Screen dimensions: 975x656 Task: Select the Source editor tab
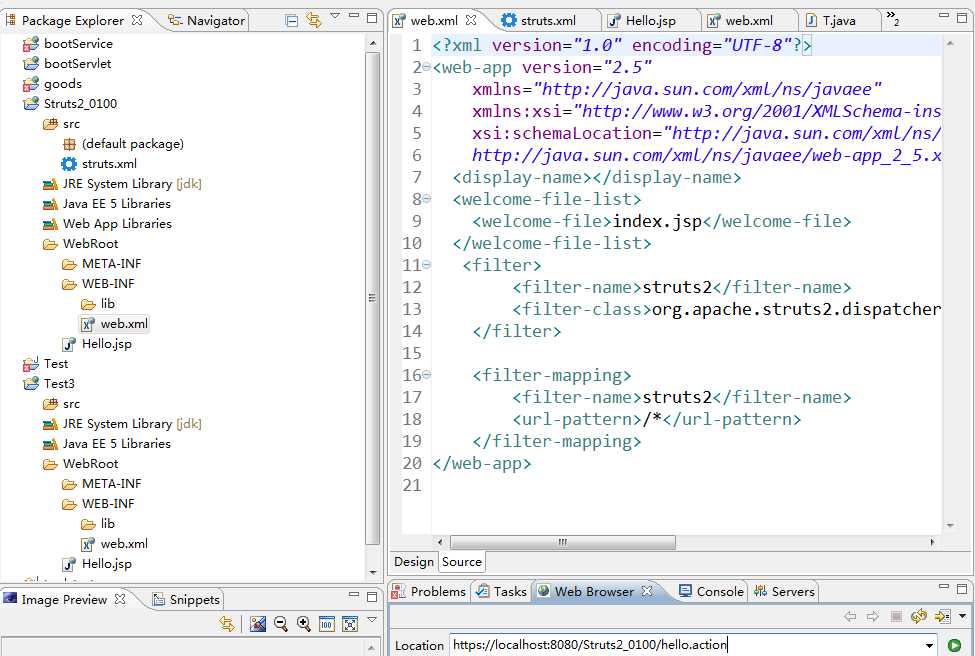point(461,561)
